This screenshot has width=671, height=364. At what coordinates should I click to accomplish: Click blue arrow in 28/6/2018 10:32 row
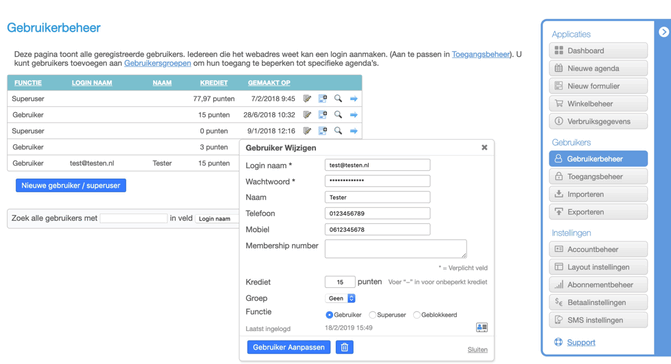pyautogui.click(x=353, y=115)
